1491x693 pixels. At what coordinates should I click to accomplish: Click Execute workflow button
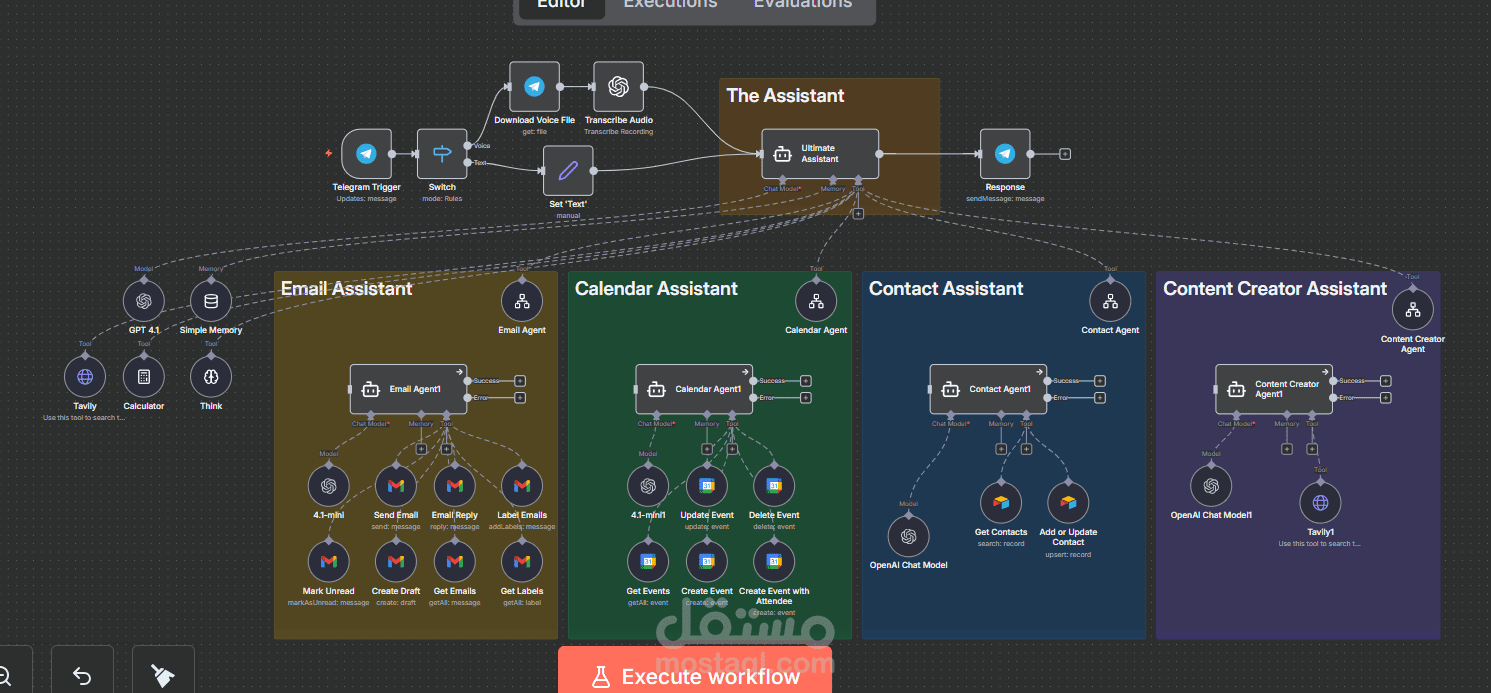tap(695, 671)
